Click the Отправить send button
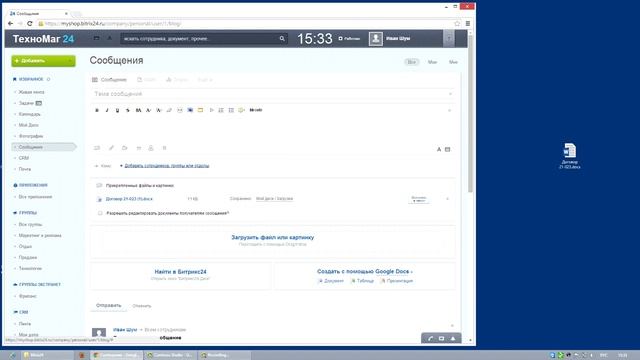Screen dimensions: 640x360 109,306
